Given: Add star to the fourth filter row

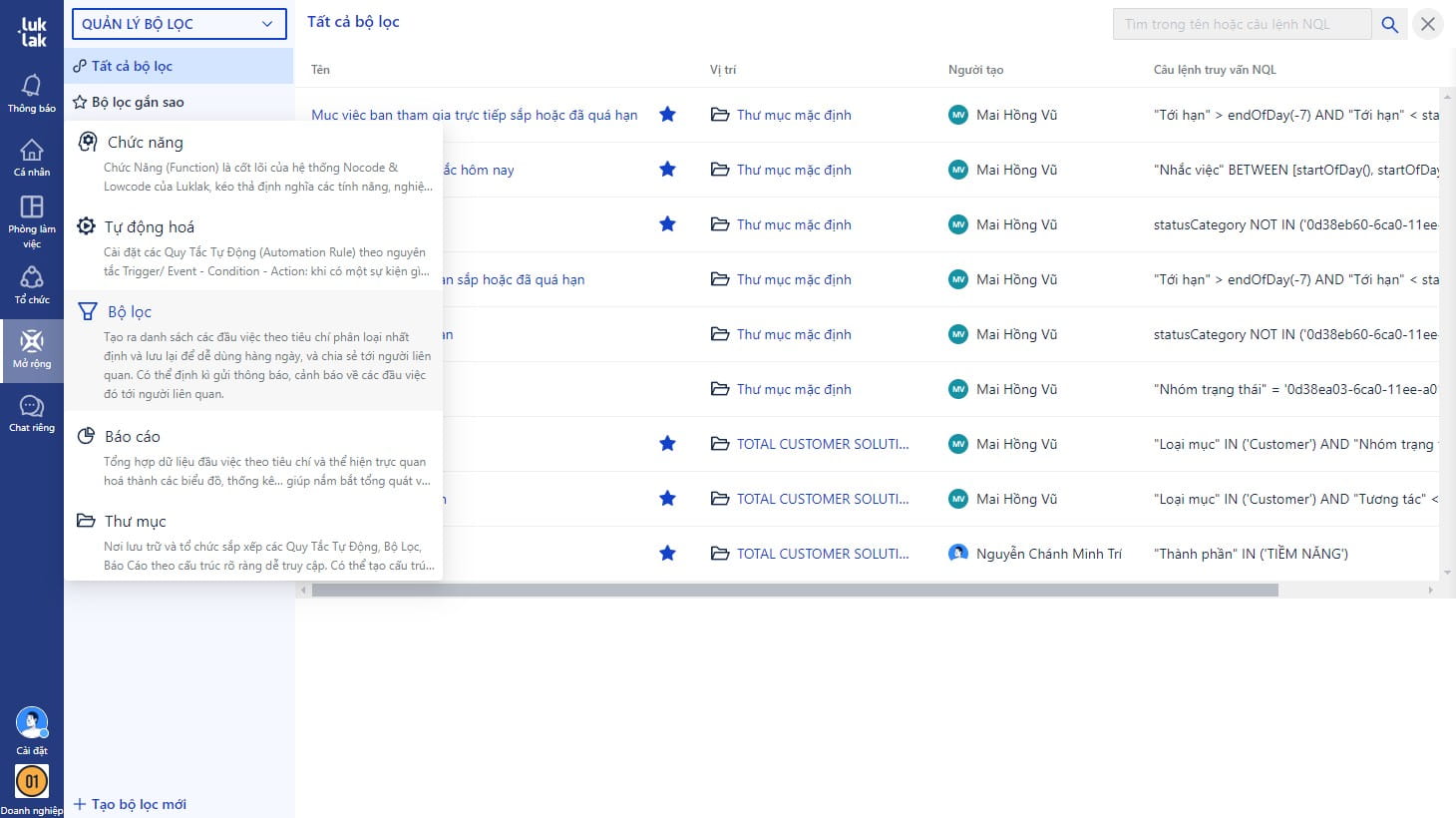Looking at the screenshot, I should coord(667,279).
